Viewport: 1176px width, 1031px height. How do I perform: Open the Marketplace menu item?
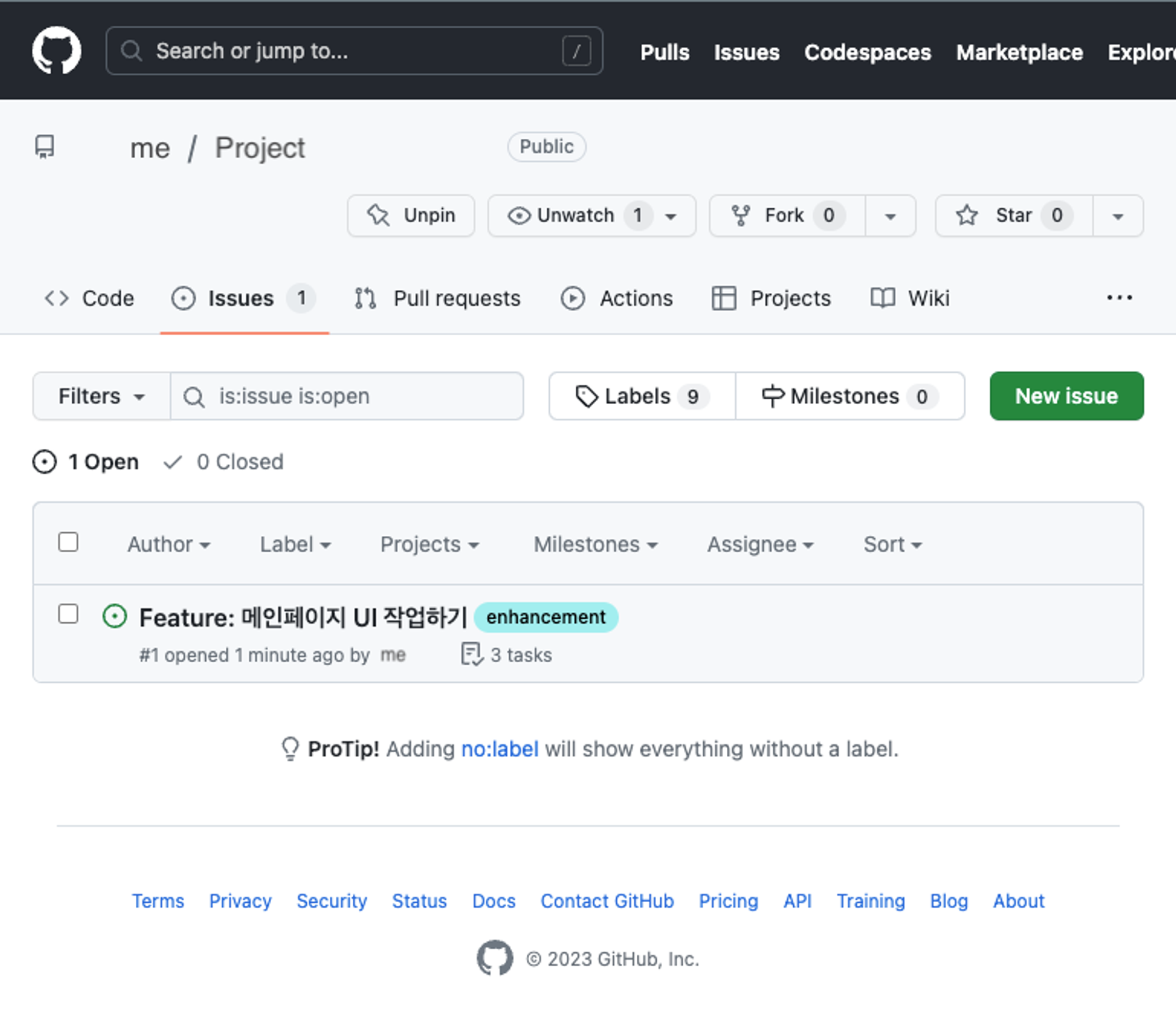coord(1020,52)
